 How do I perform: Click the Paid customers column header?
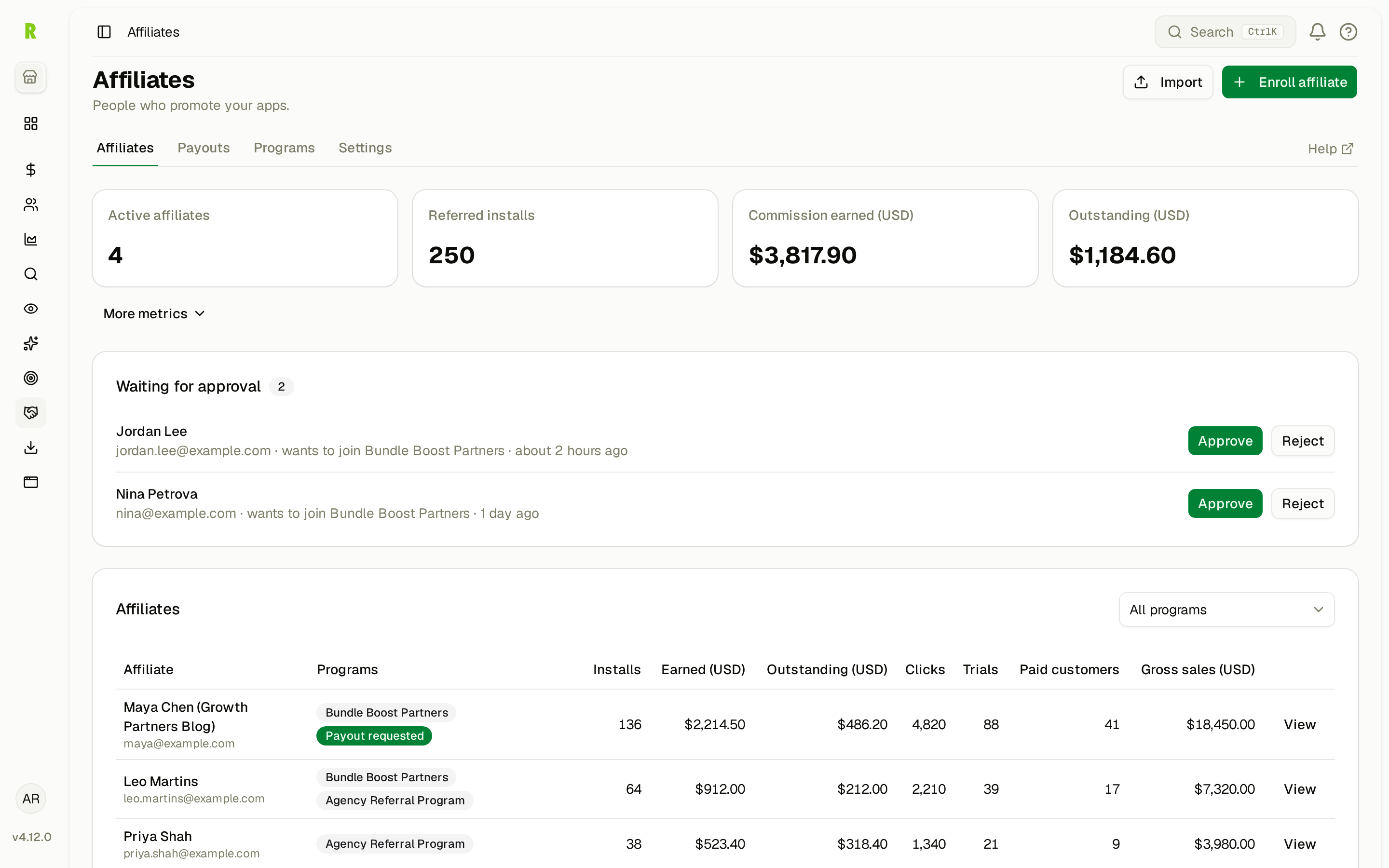(x=1069, y=669)
